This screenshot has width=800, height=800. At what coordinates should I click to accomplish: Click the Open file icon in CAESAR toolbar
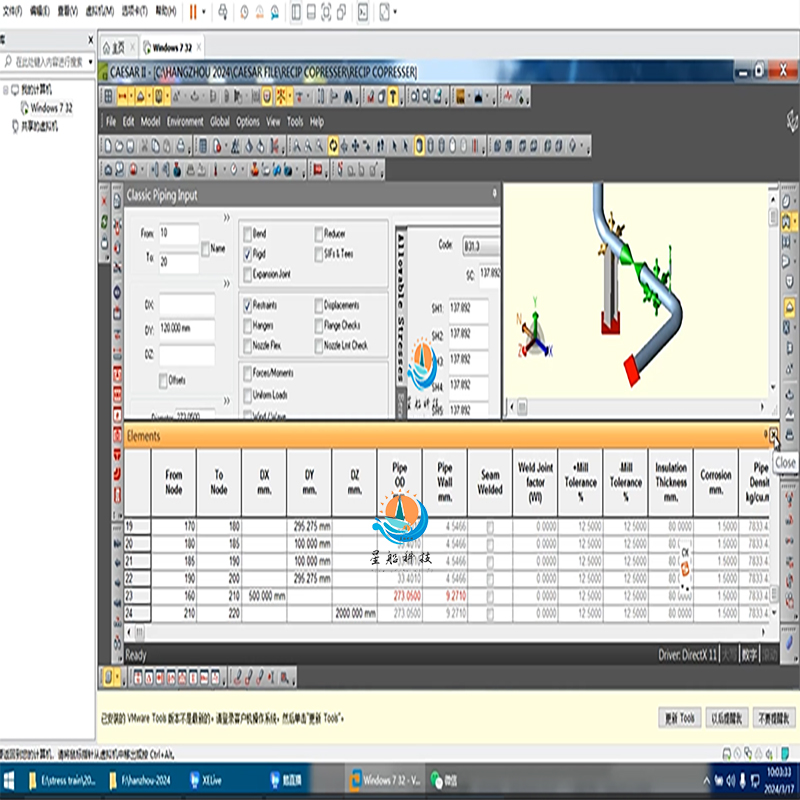(x=119, y=146)
